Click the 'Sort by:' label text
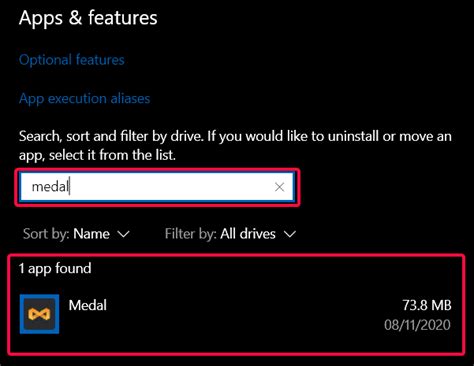Screen dimensions: 474x366 46,234
